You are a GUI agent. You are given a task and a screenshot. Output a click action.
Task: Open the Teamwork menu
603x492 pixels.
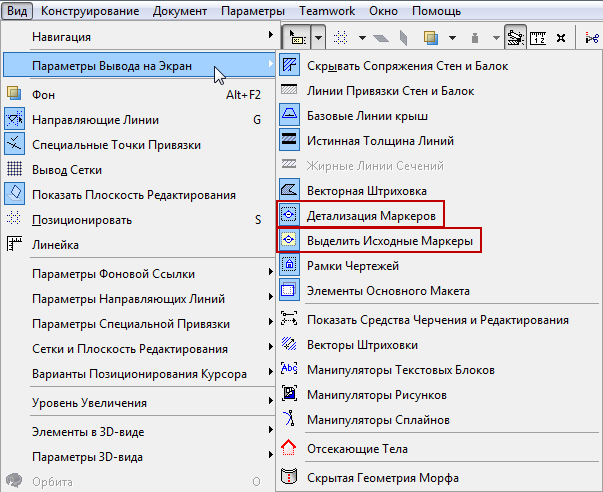click(x=327, y=11)
